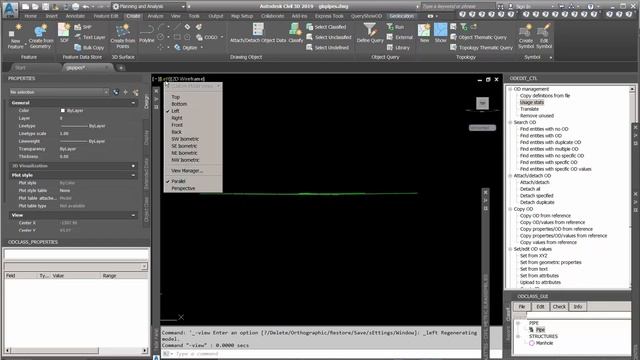Launch Bulk Copy tool
The image size is (640, 360).
89,47
